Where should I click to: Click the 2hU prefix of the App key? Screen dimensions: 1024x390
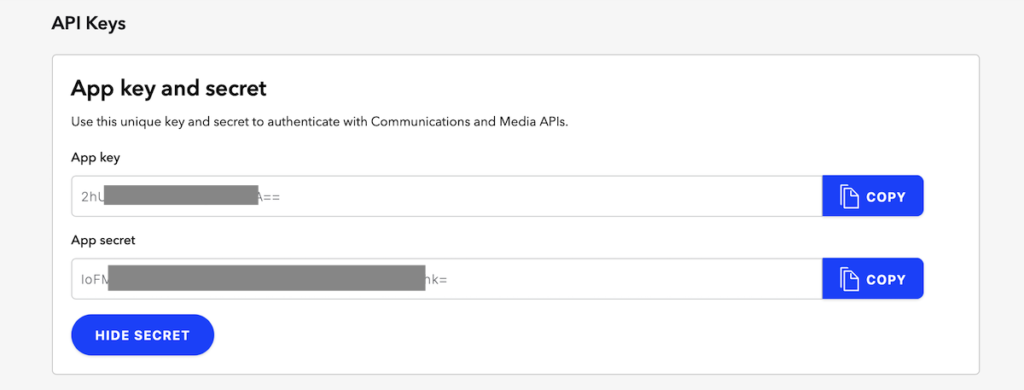92,196
